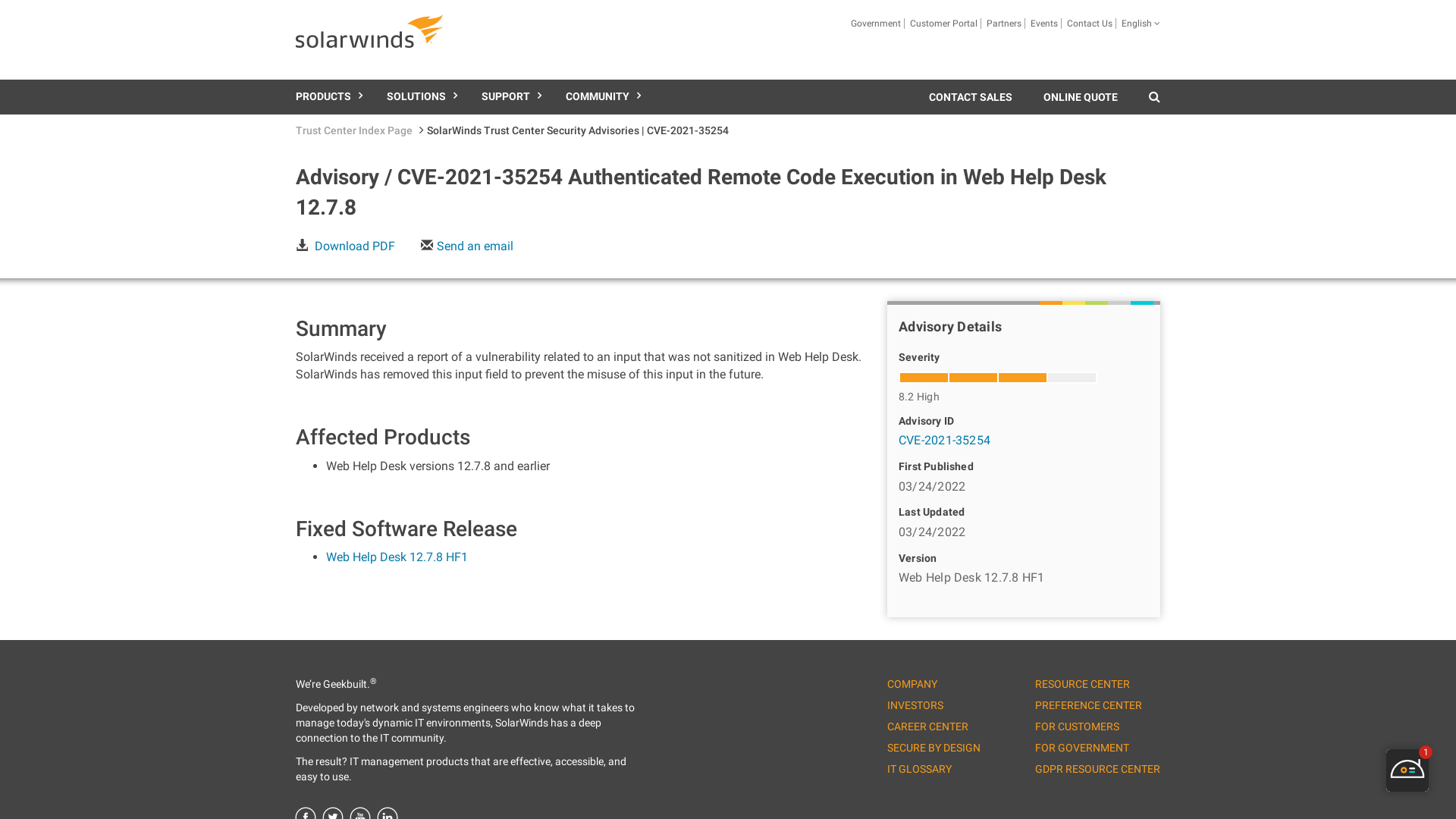Open the FOR CUSTOMERS footer link
The width and height of the screenshot is (1456, 819).
pyautogui.click(x=1077, y=726)
